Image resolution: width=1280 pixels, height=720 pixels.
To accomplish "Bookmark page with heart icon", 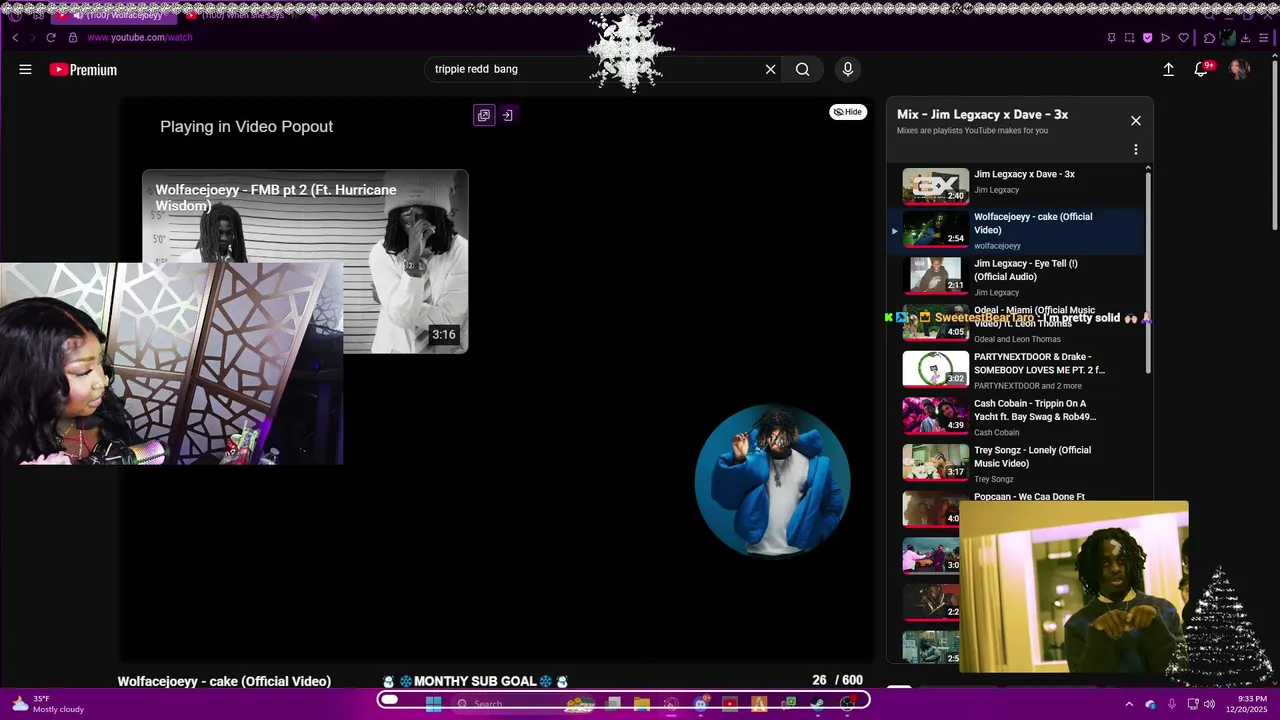I will pos(1183,38).
